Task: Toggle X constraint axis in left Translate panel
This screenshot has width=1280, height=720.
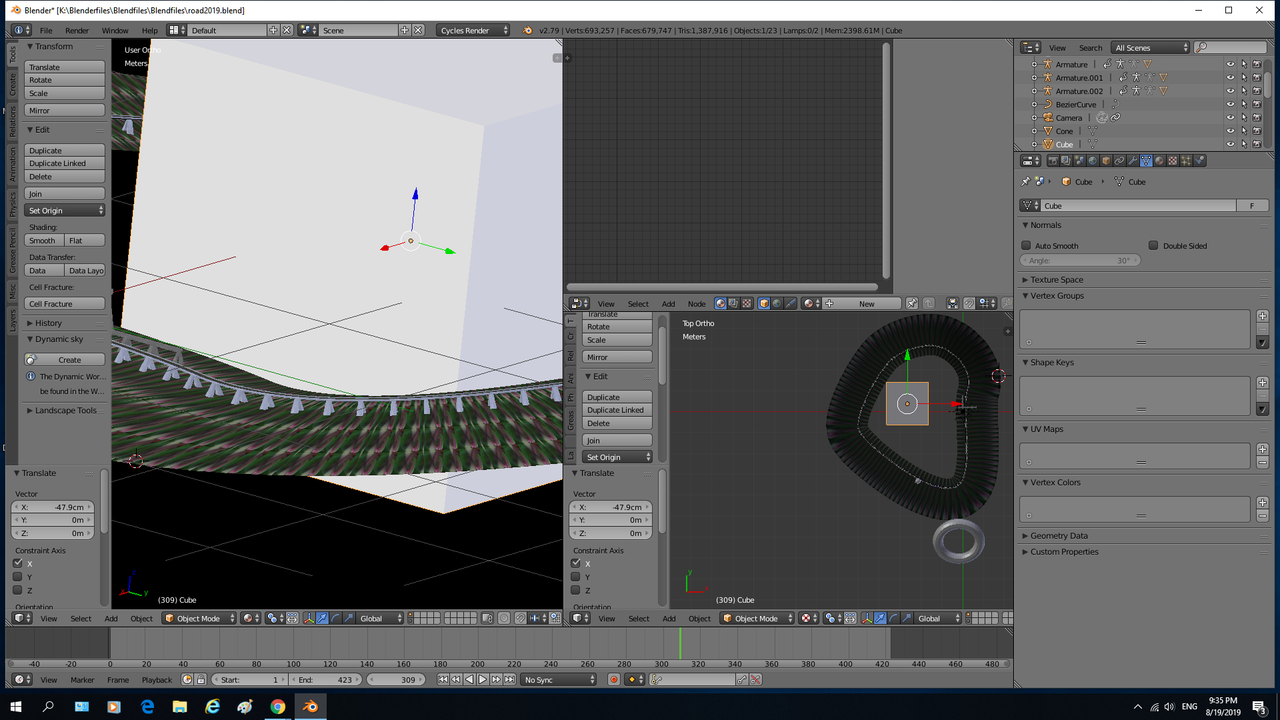Action: (x=17, y=563)
